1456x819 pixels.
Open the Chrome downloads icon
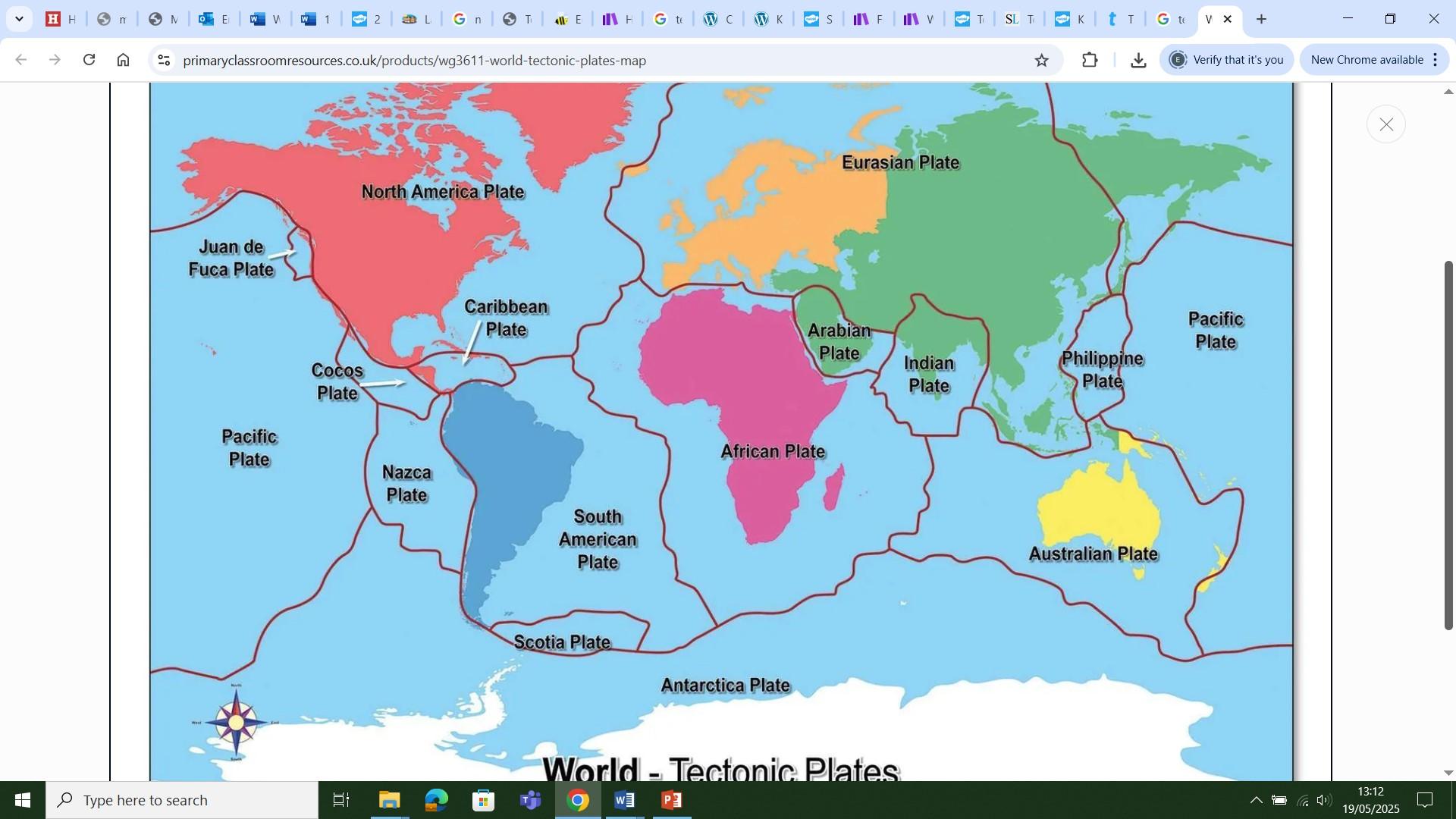pyautogui.click(x=1137, y=60)
